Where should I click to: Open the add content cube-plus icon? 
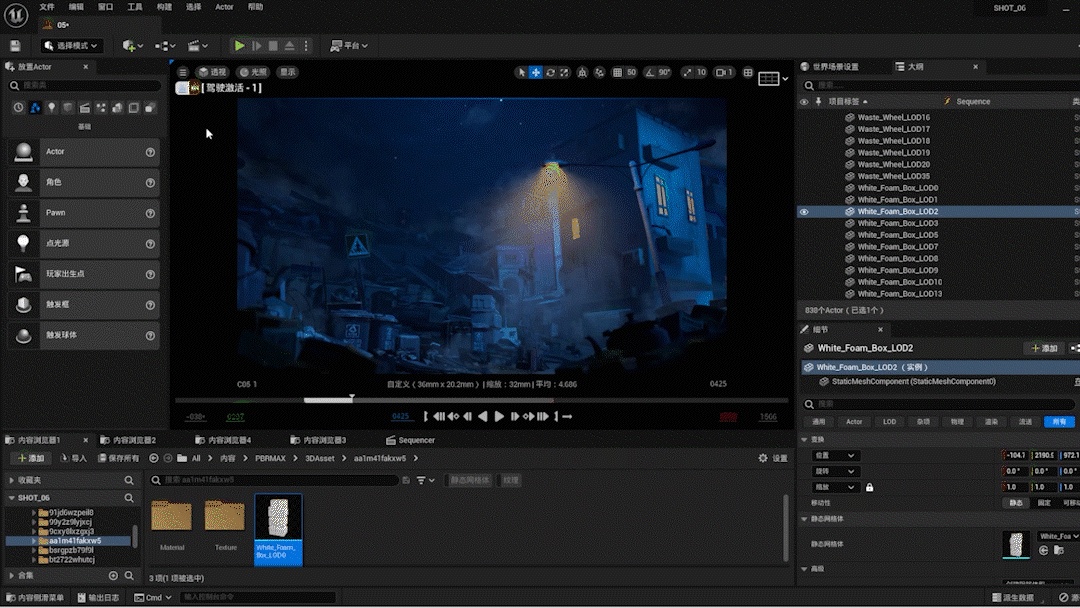[132, 46]
